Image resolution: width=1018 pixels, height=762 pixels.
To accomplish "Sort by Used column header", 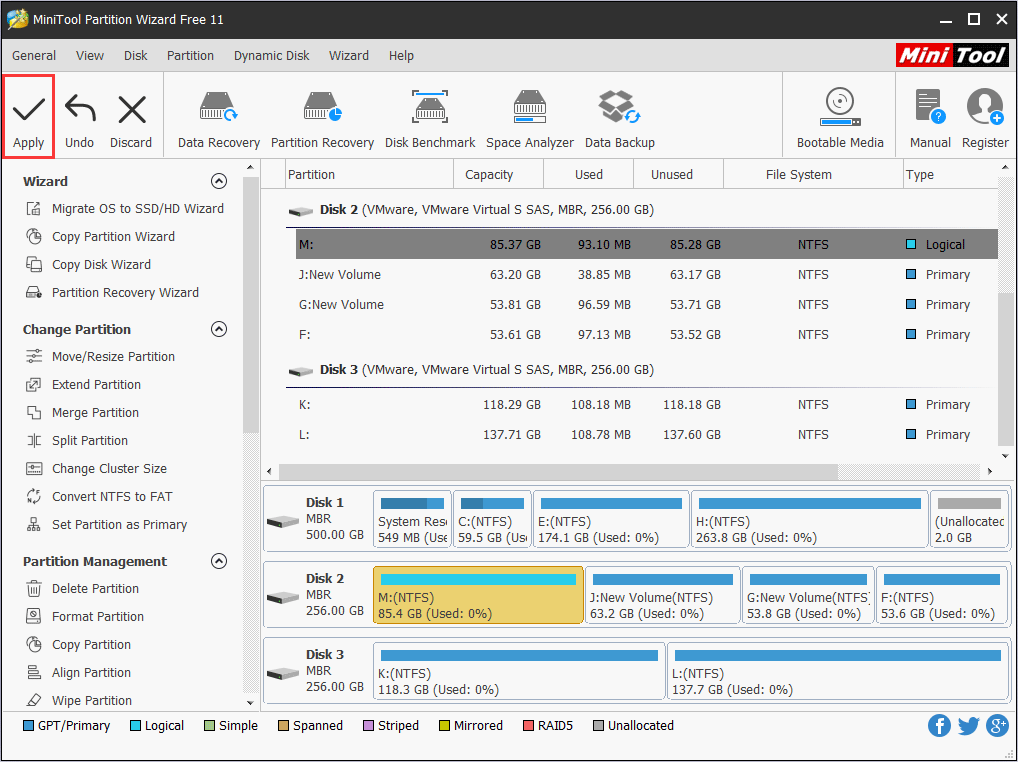I will pyautogui.click(x=588, y=175).
